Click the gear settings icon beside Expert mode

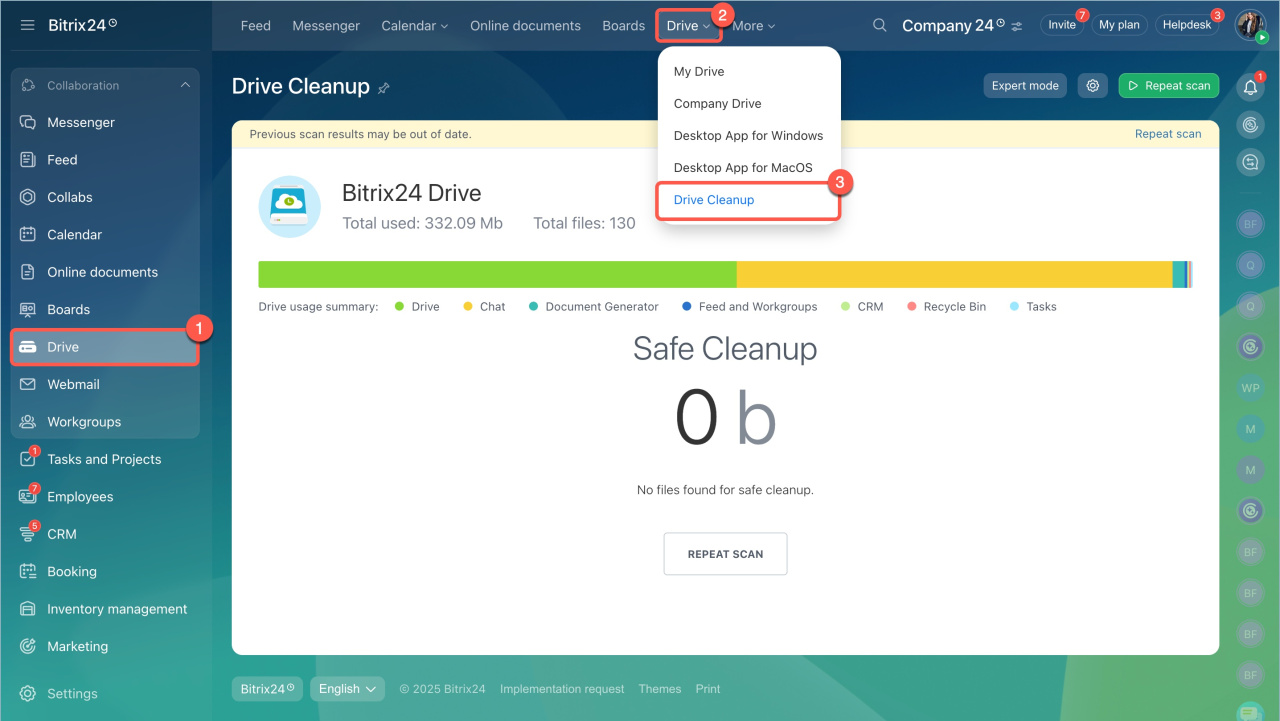pyautogui.click(x=1093, y=86)
